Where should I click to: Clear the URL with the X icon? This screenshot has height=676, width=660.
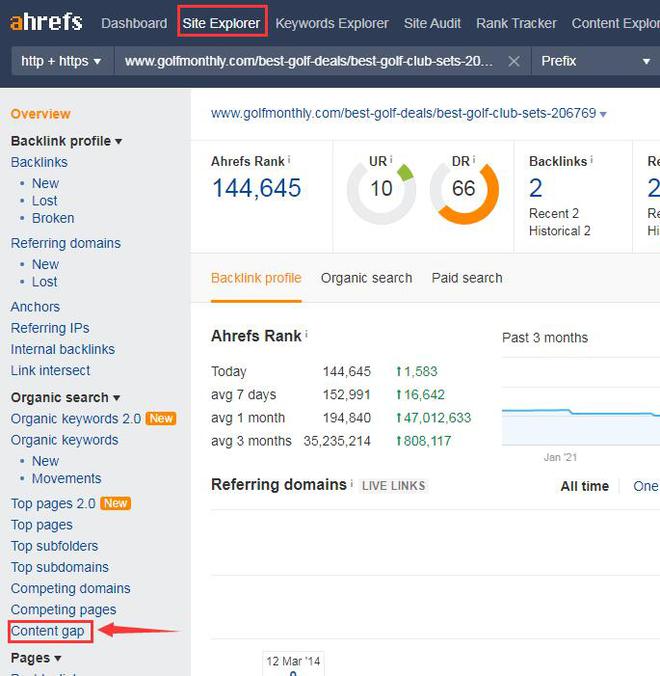click(x=513, y=61)
